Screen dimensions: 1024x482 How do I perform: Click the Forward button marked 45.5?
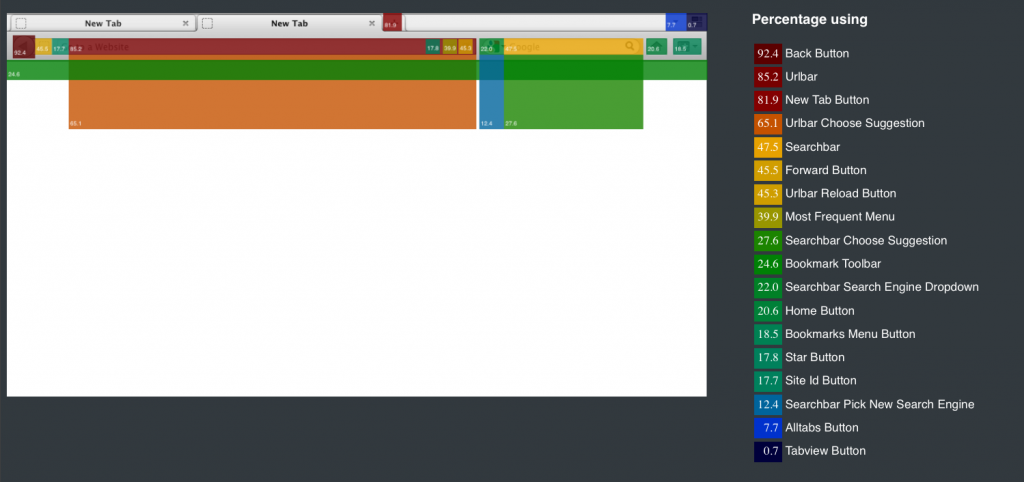tap(43, 47)
